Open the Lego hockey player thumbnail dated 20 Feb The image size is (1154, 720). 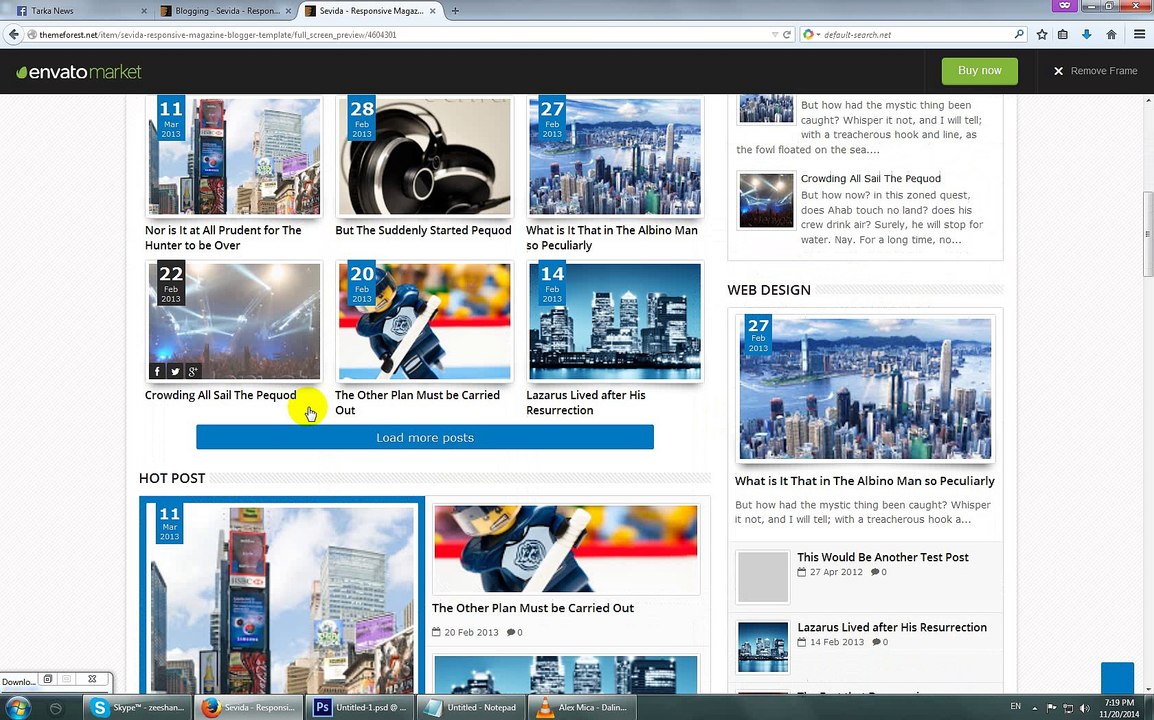[x=425, y=321]
